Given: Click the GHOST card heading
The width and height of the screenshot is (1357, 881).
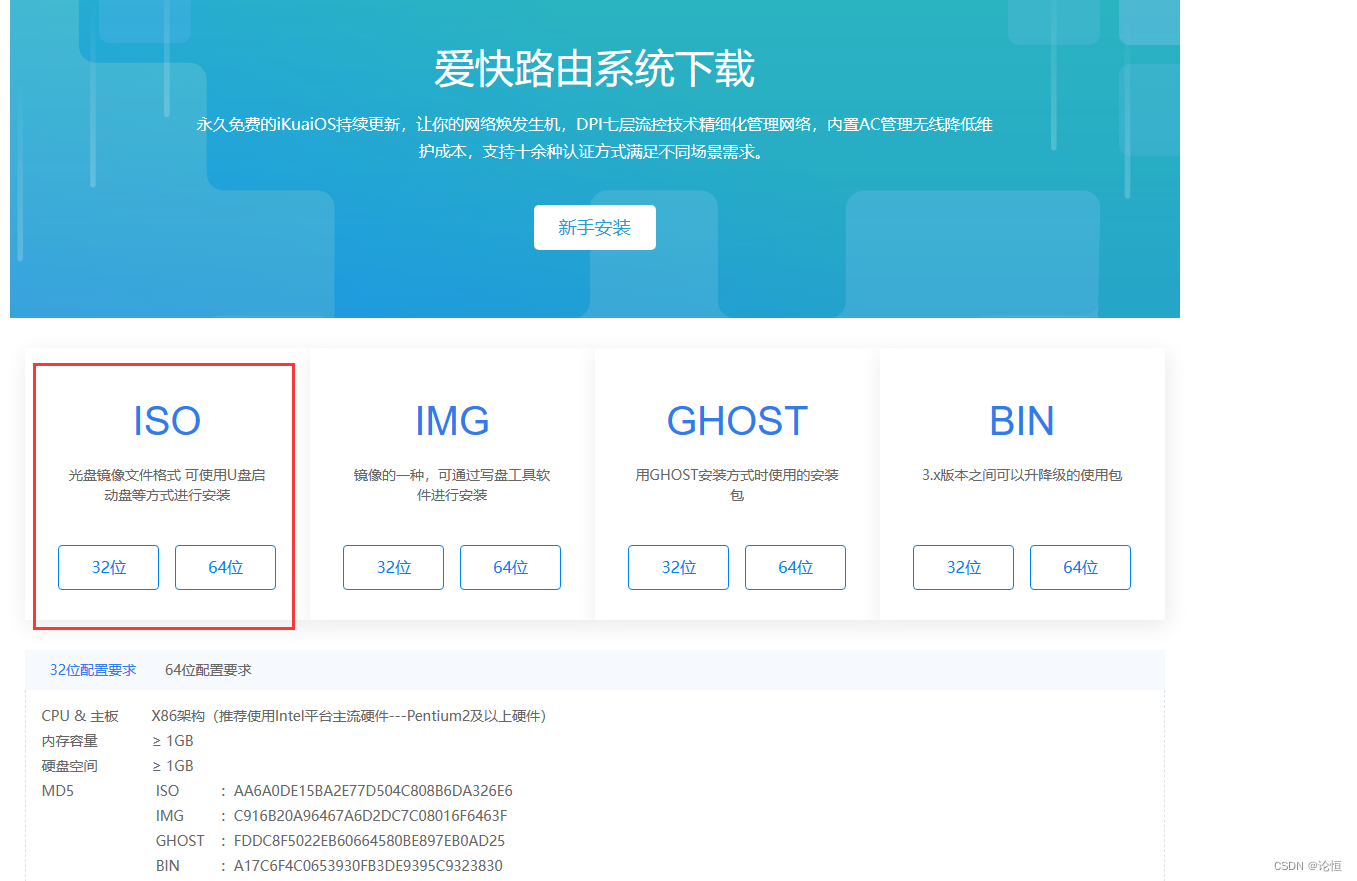Looking at the screenshot, I should pyautogui.click(x=737, y=421).
